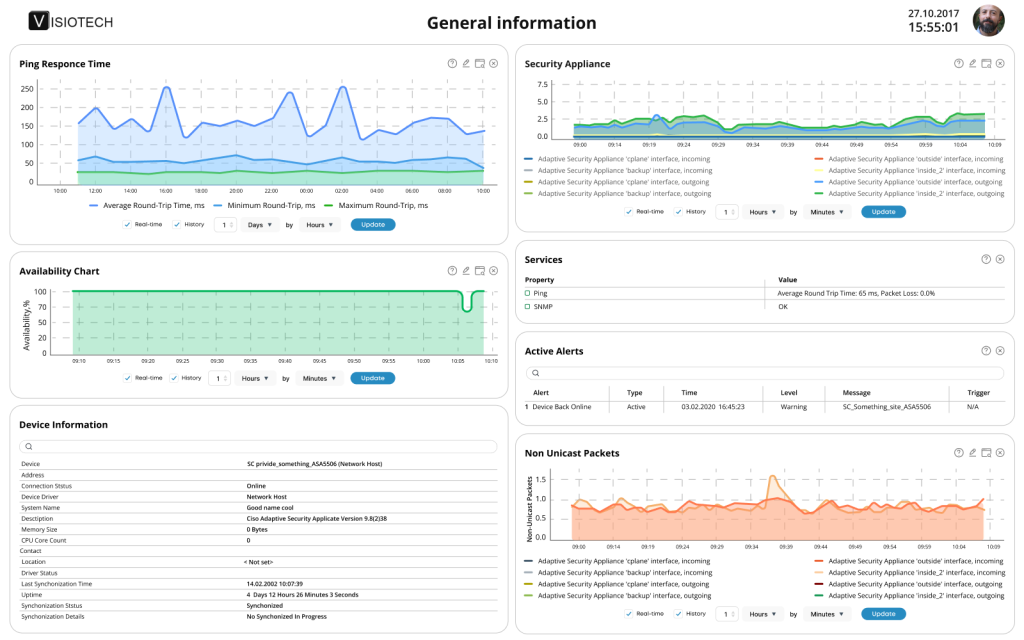Click the search field in Device Information
Viewport: 1024px width, 640px height.
[259, 447]
